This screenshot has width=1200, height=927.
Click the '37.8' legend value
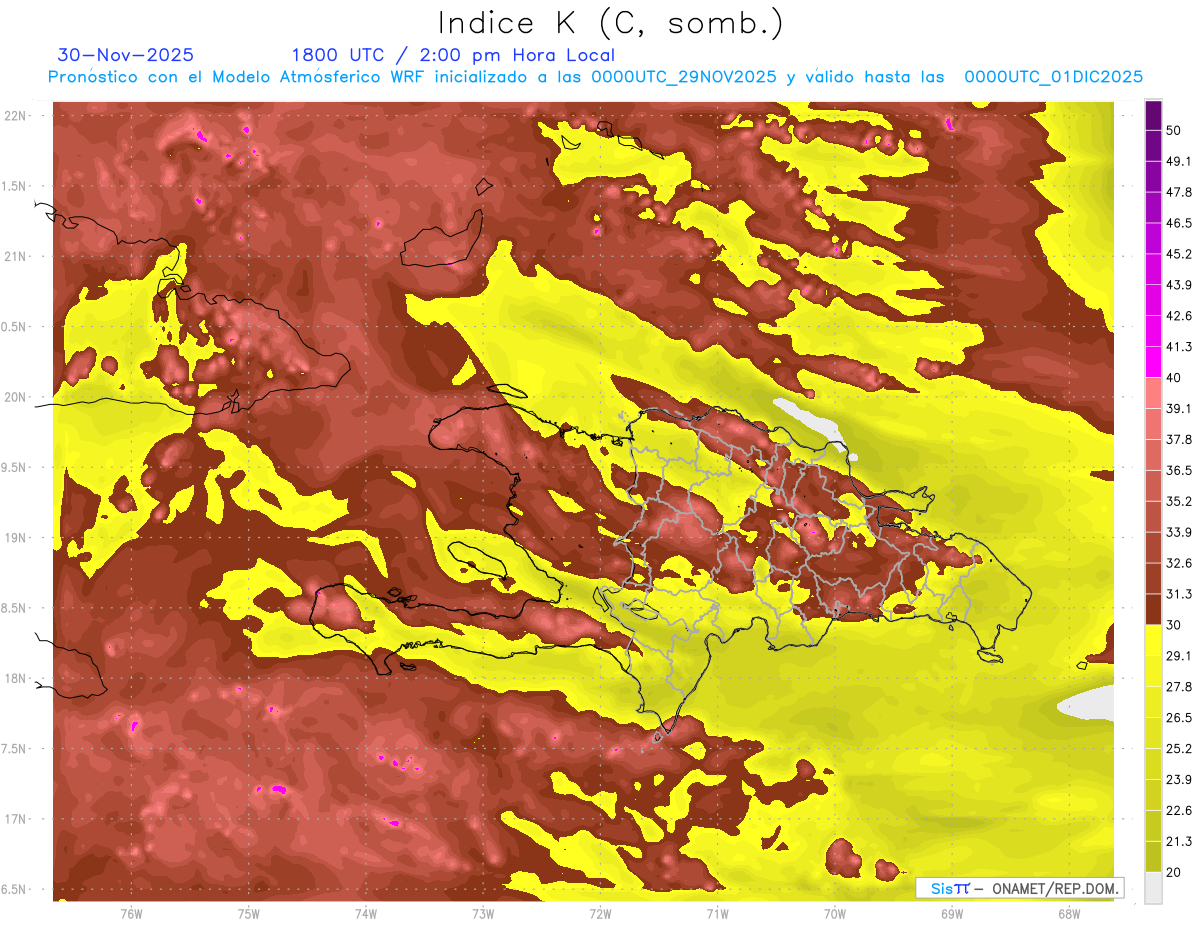coord(1179,439)
